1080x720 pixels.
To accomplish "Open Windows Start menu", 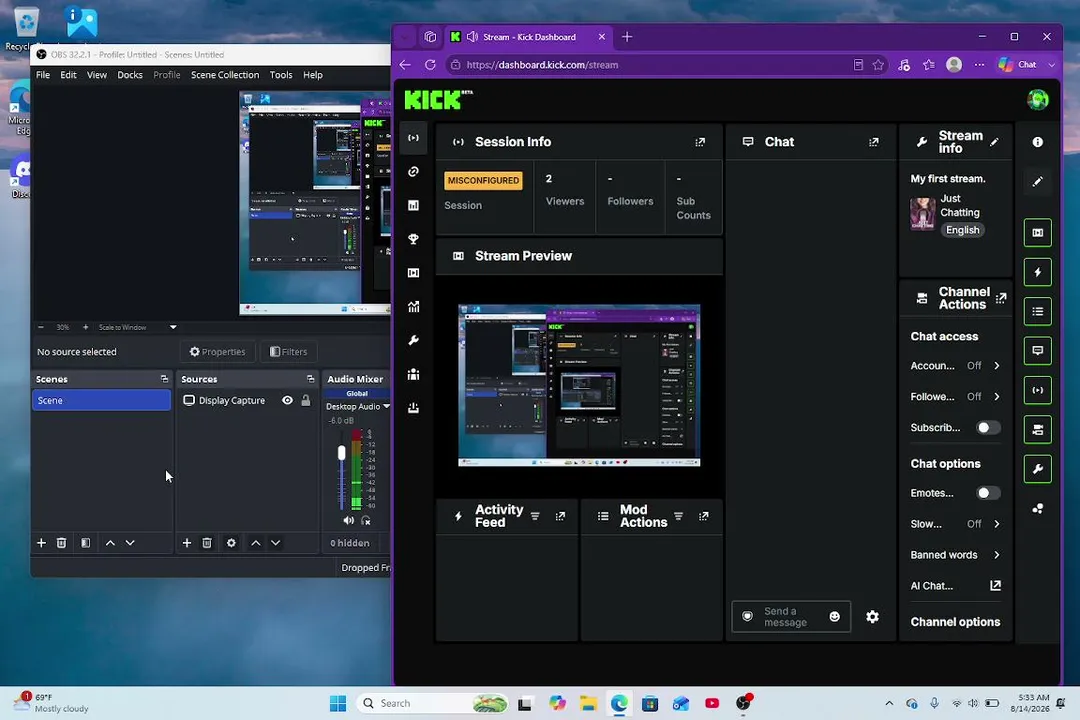I will coord(338,703).
